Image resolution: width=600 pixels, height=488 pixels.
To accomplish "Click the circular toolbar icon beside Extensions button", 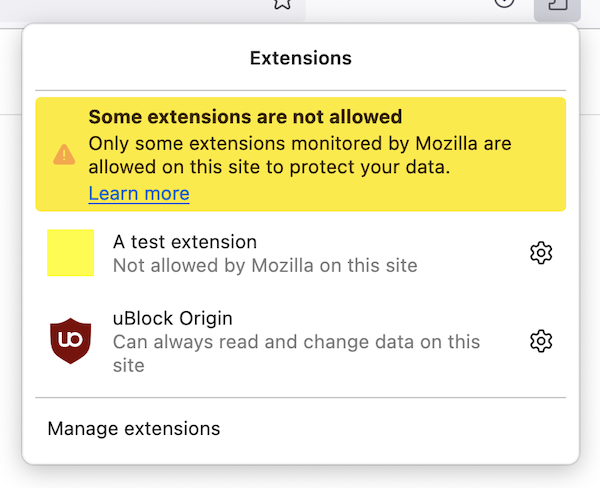I will 505,4.
